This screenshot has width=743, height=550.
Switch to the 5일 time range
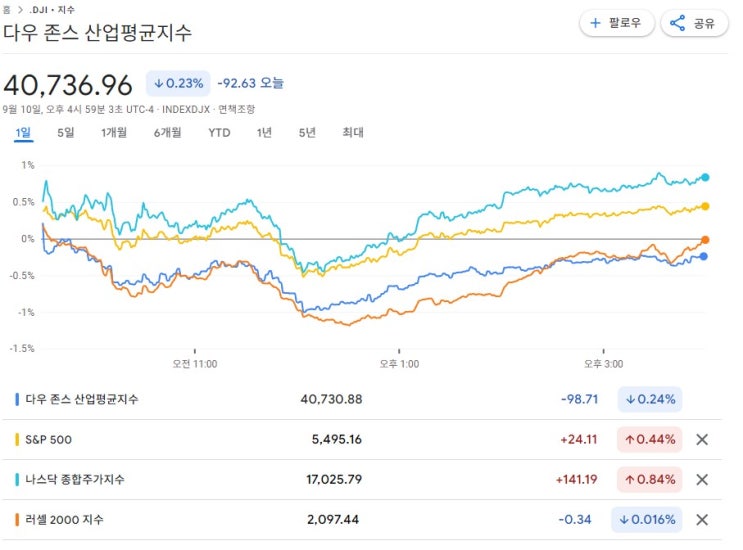pyautogui.click(x=66, y=132)
